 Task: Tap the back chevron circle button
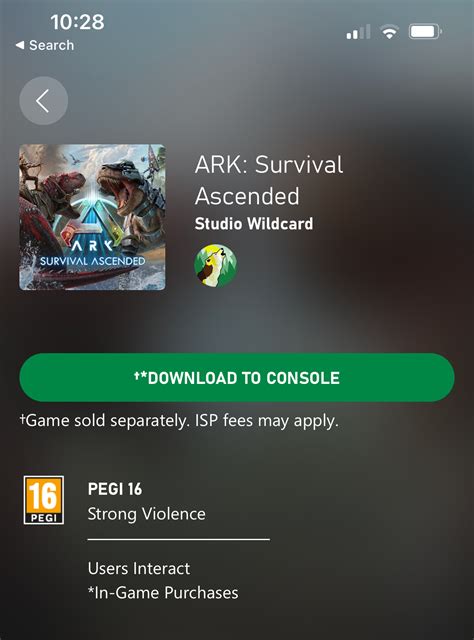43,100
